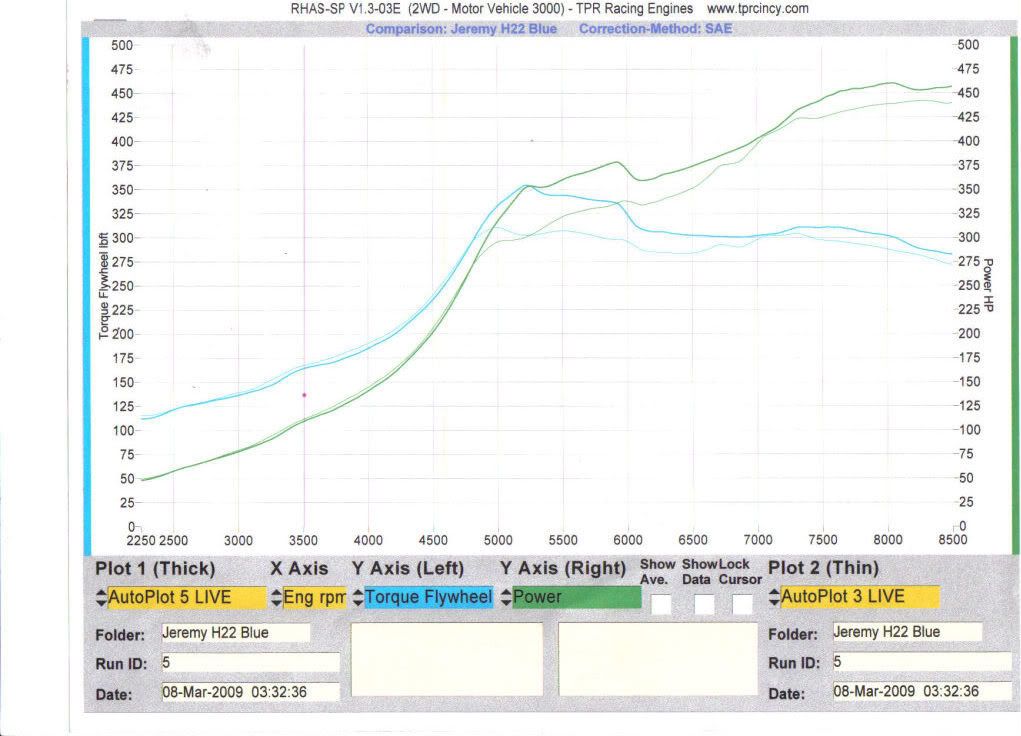The image size is (1021, 736).
Task: Enable the Show Ave. checkbox
Action: click(661, 603)
